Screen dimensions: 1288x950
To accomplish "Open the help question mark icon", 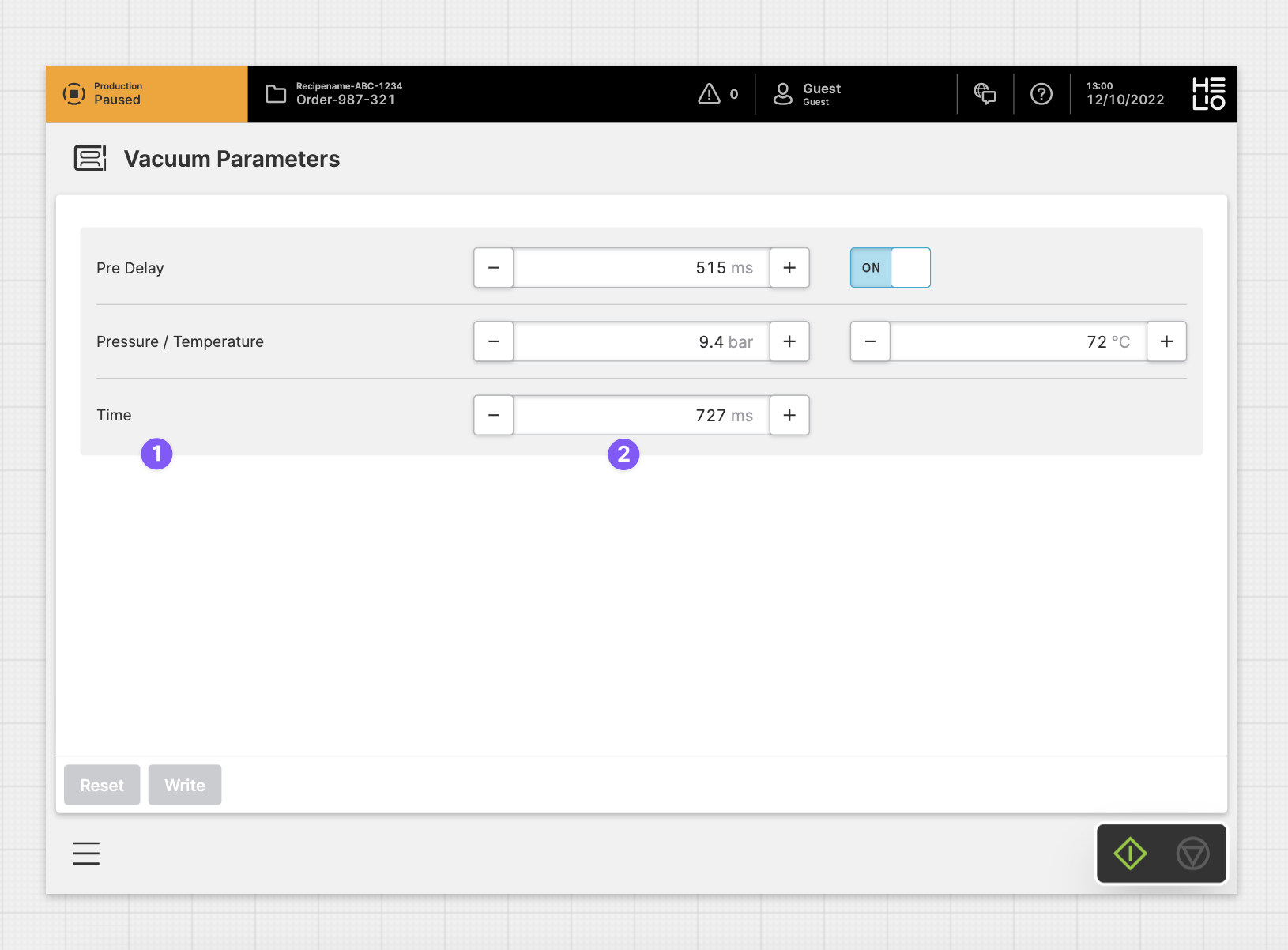I will pyautogui.click(x=1041, y=94).
